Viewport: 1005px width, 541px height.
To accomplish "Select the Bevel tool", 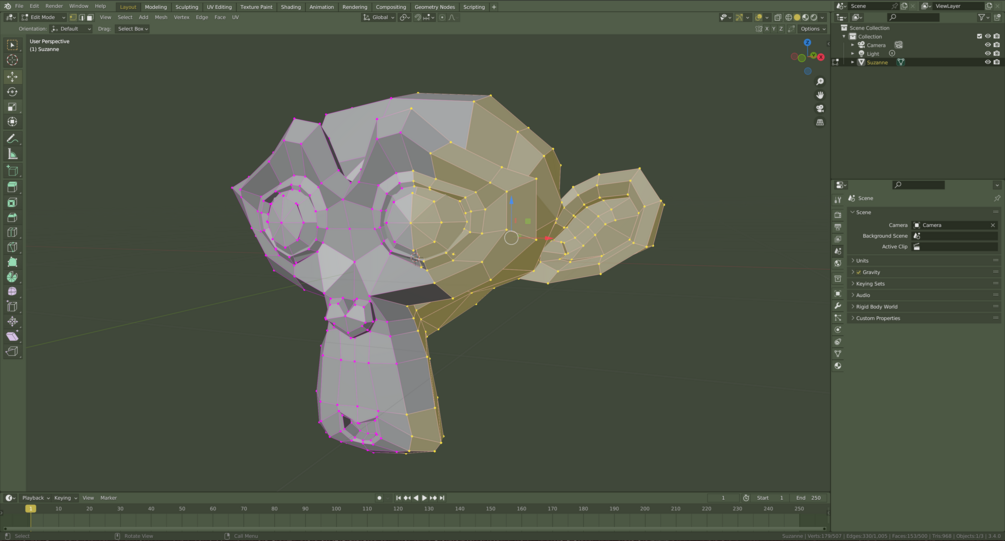I will coord(12,217).
